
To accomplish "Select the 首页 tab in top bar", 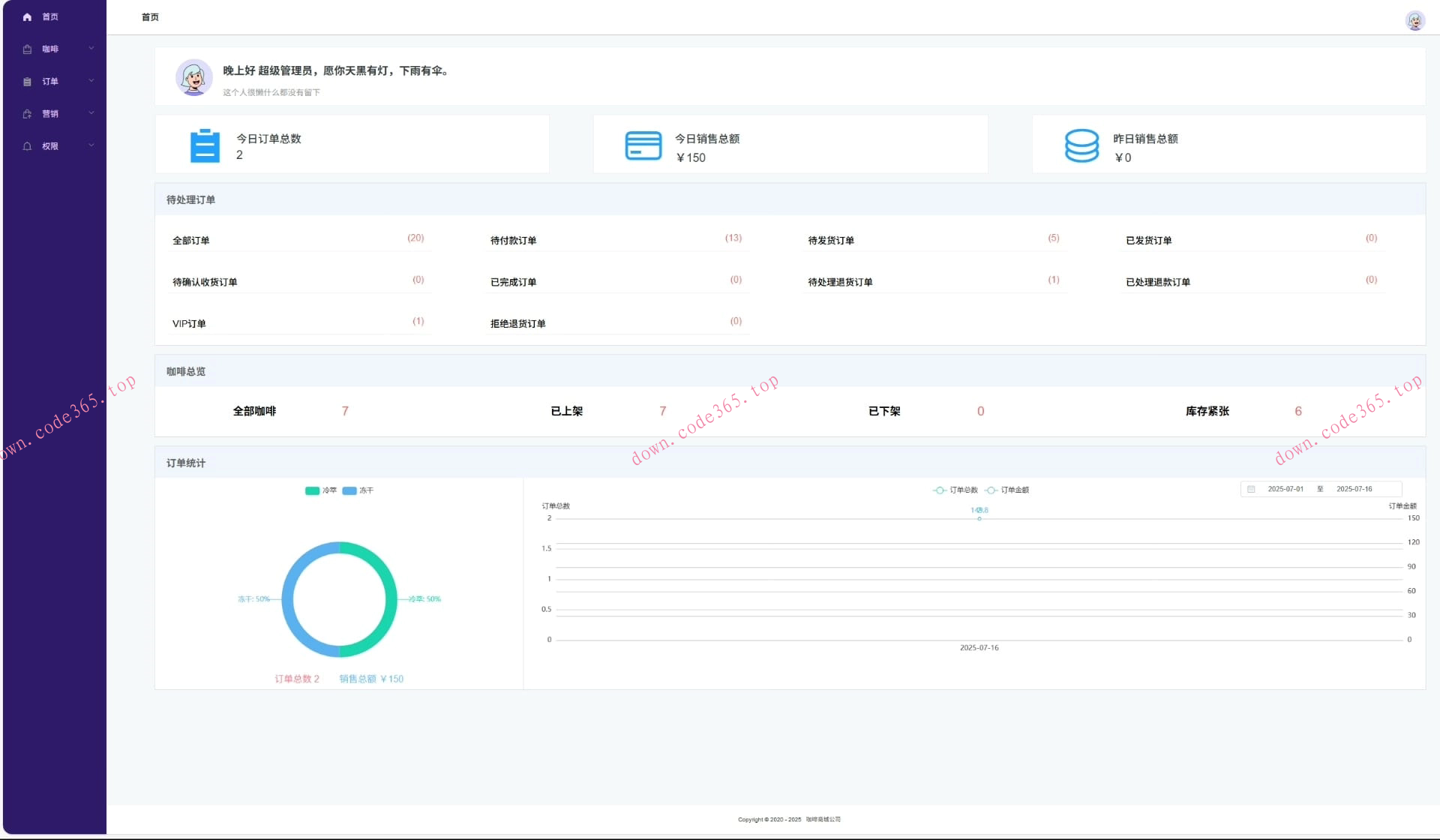I will [150, 17].
